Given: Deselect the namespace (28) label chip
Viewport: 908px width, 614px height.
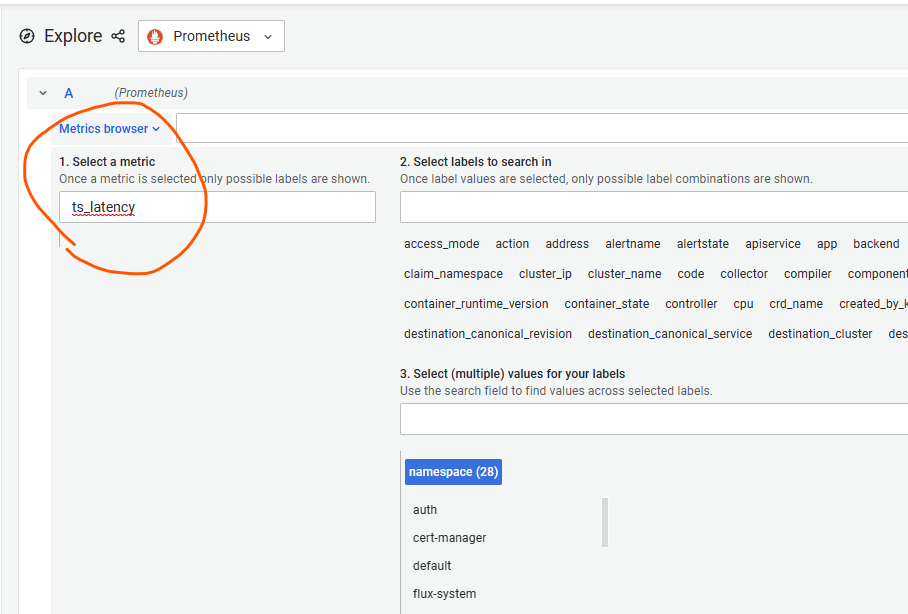Looking at the screenshot, I should (453, 471).
